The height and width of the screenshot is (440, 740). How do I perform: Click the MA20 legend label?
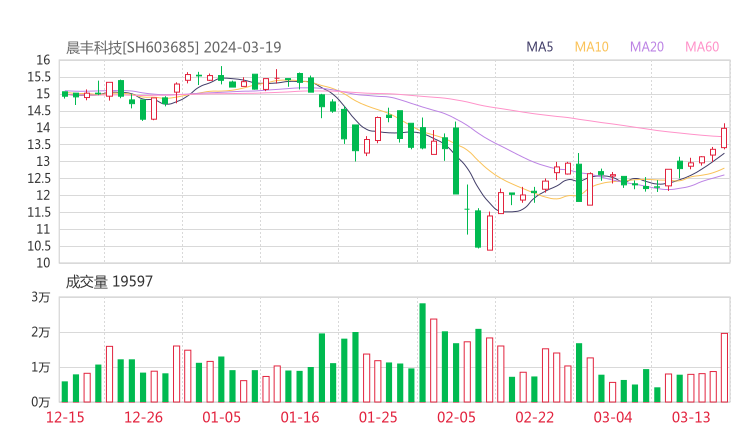click(x=647, y=47)
